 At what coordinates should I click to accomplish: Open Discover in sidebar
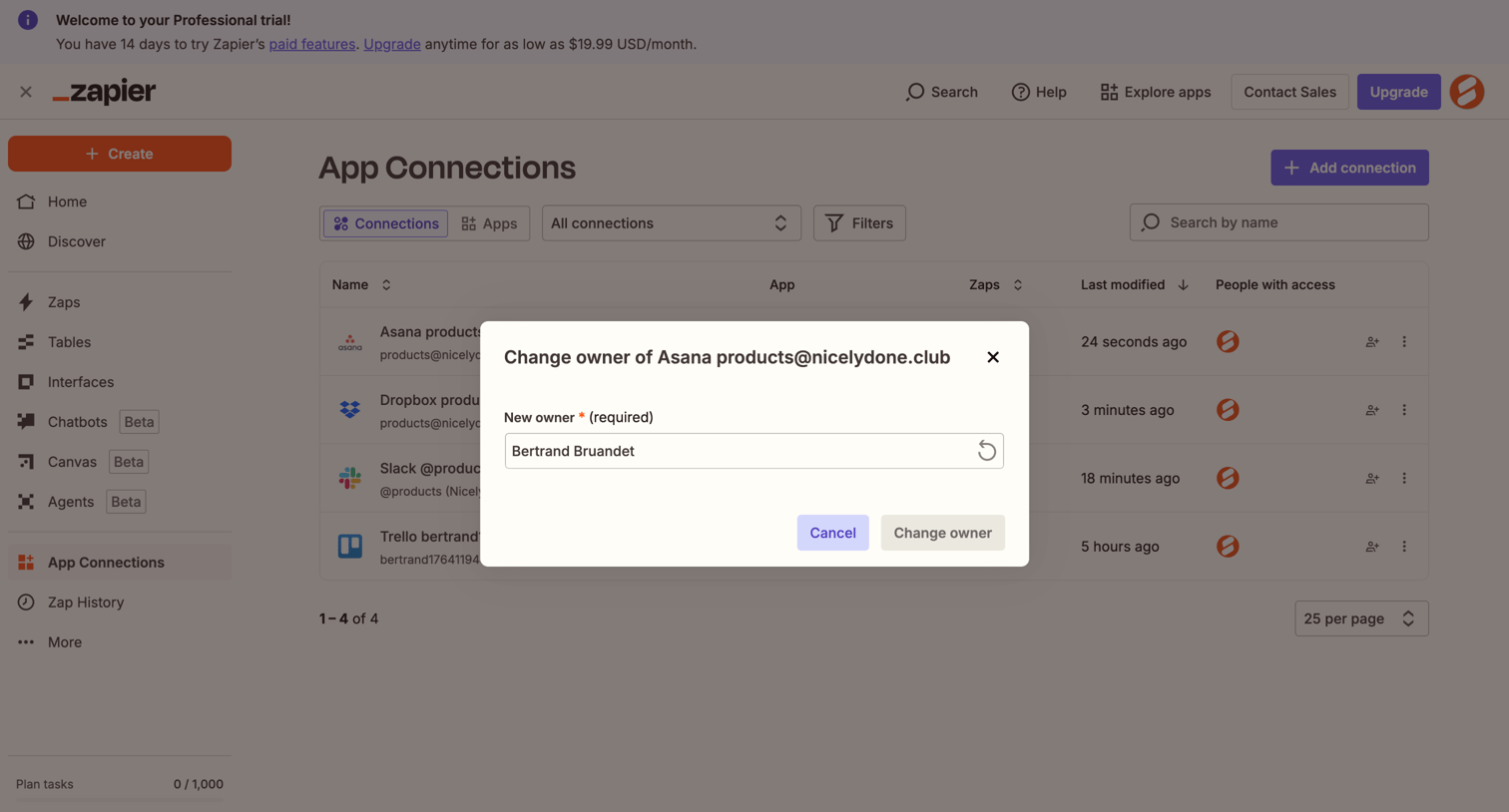[120, 241]
